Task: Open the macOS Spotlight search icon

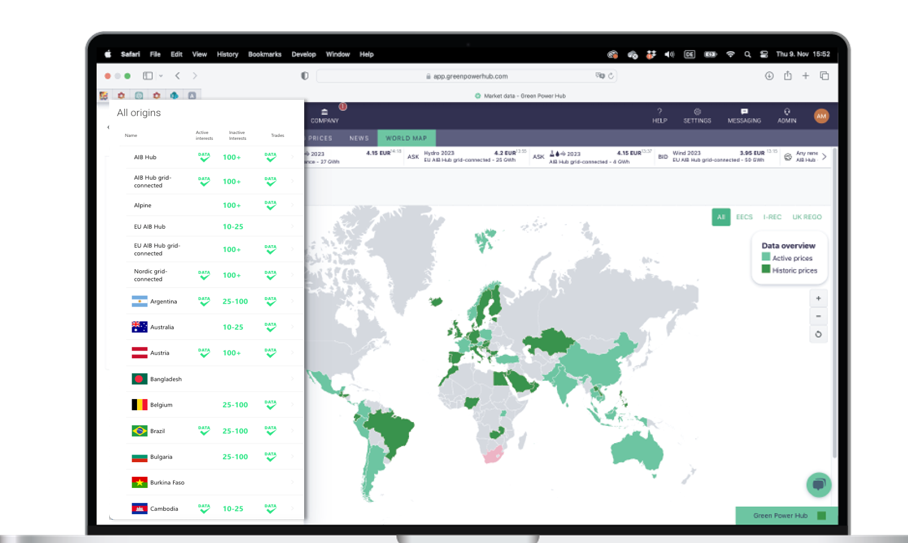Action: [748, 54]
